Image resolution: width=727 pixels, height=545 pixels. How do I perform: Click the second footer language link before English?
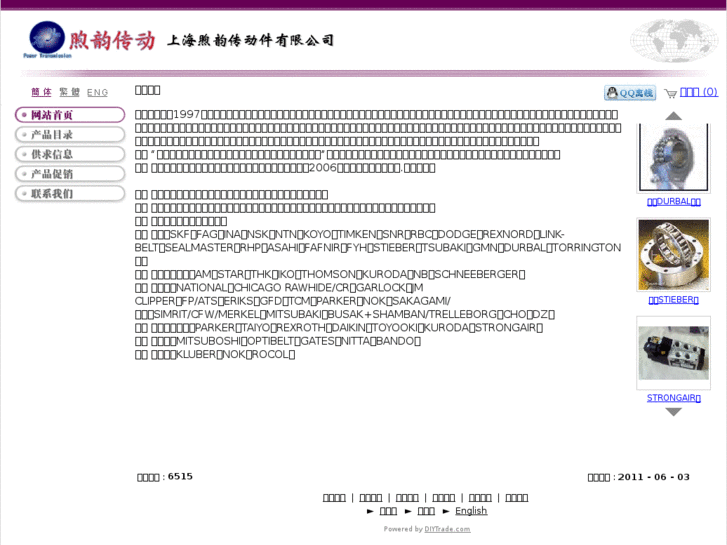pos(426,511)
